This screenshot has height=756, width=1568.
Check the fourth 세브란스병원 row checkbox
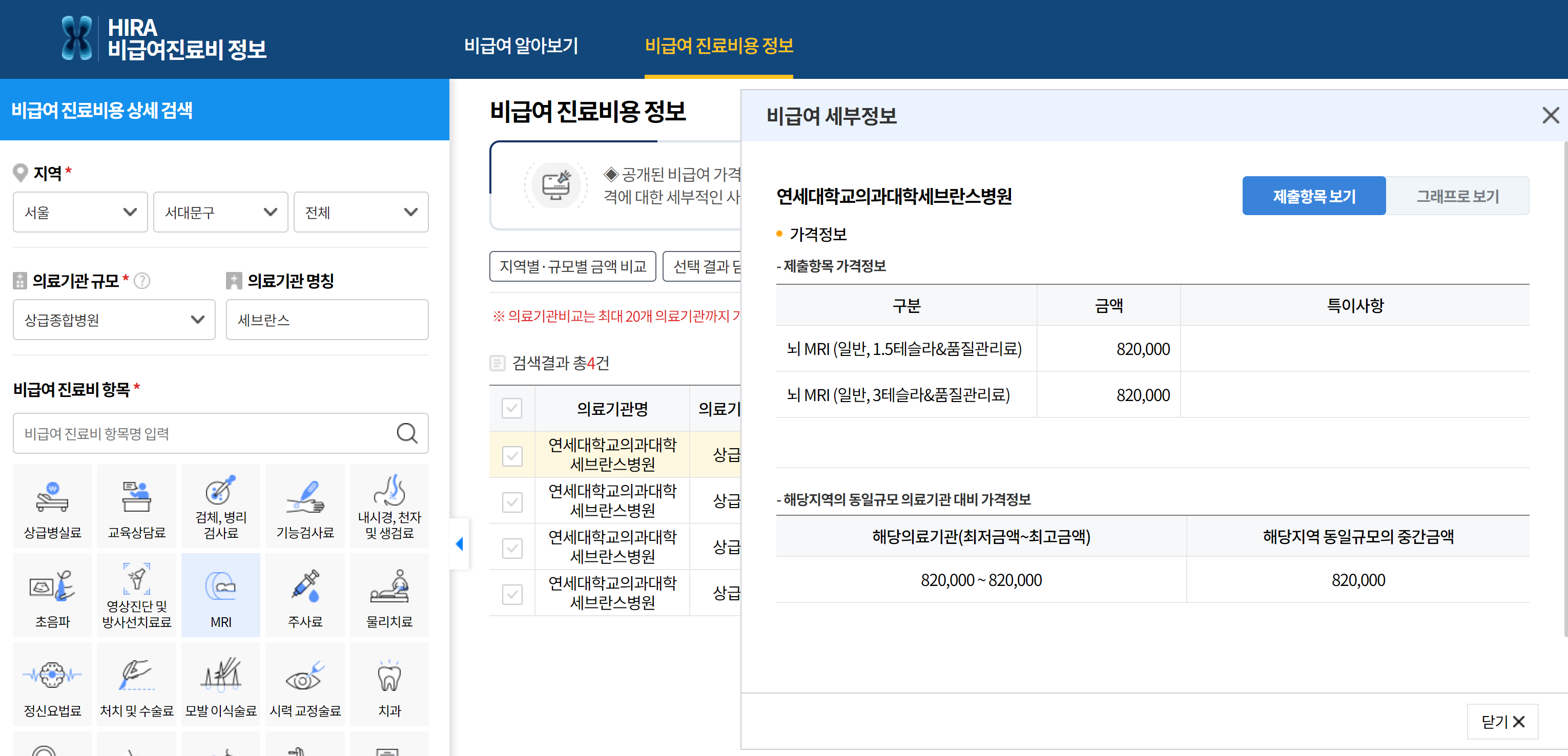[x=512, y=594]
